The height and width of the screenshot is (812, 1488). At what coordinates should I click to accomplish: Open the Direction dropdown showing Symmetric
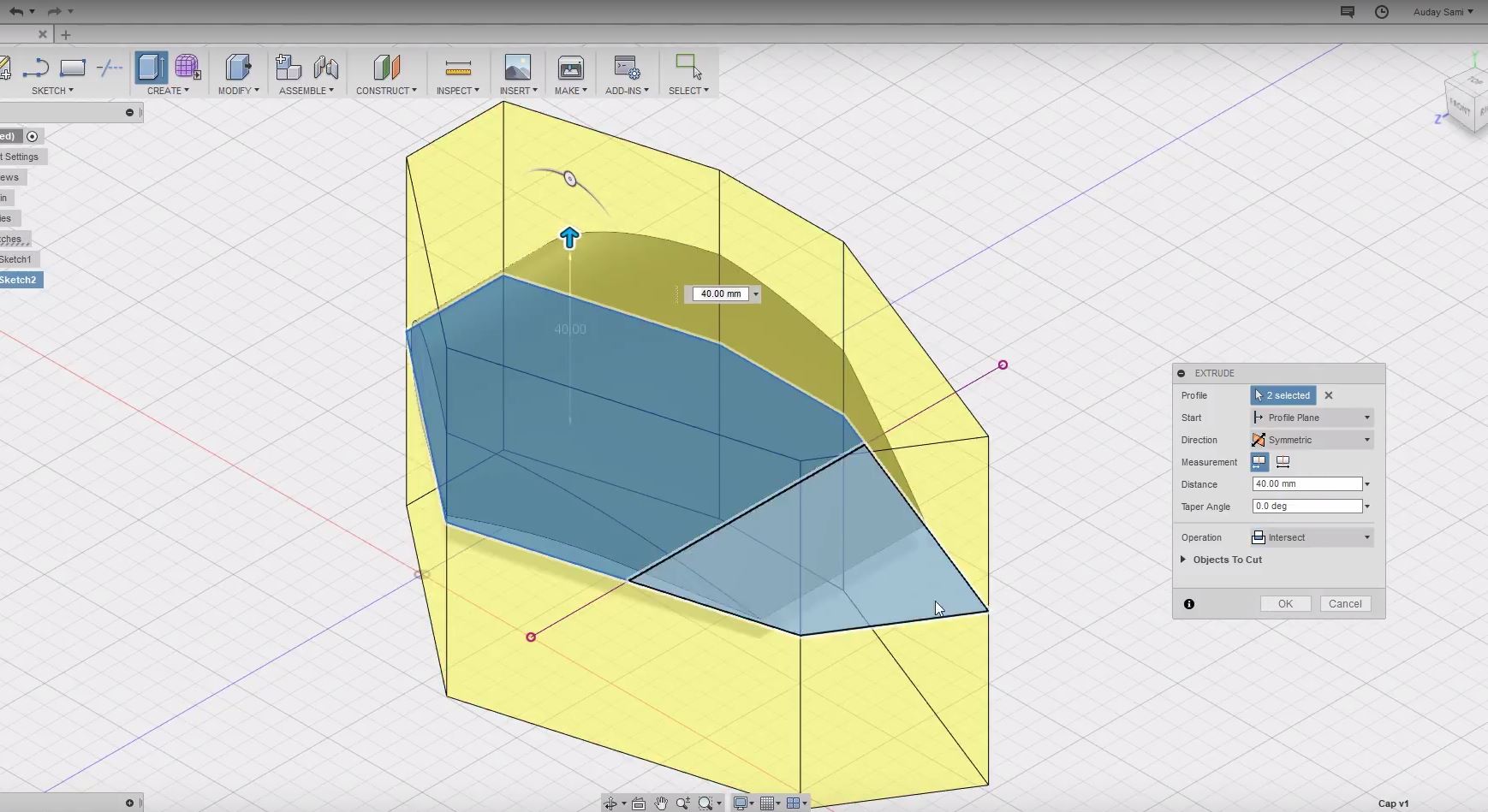1312,440
